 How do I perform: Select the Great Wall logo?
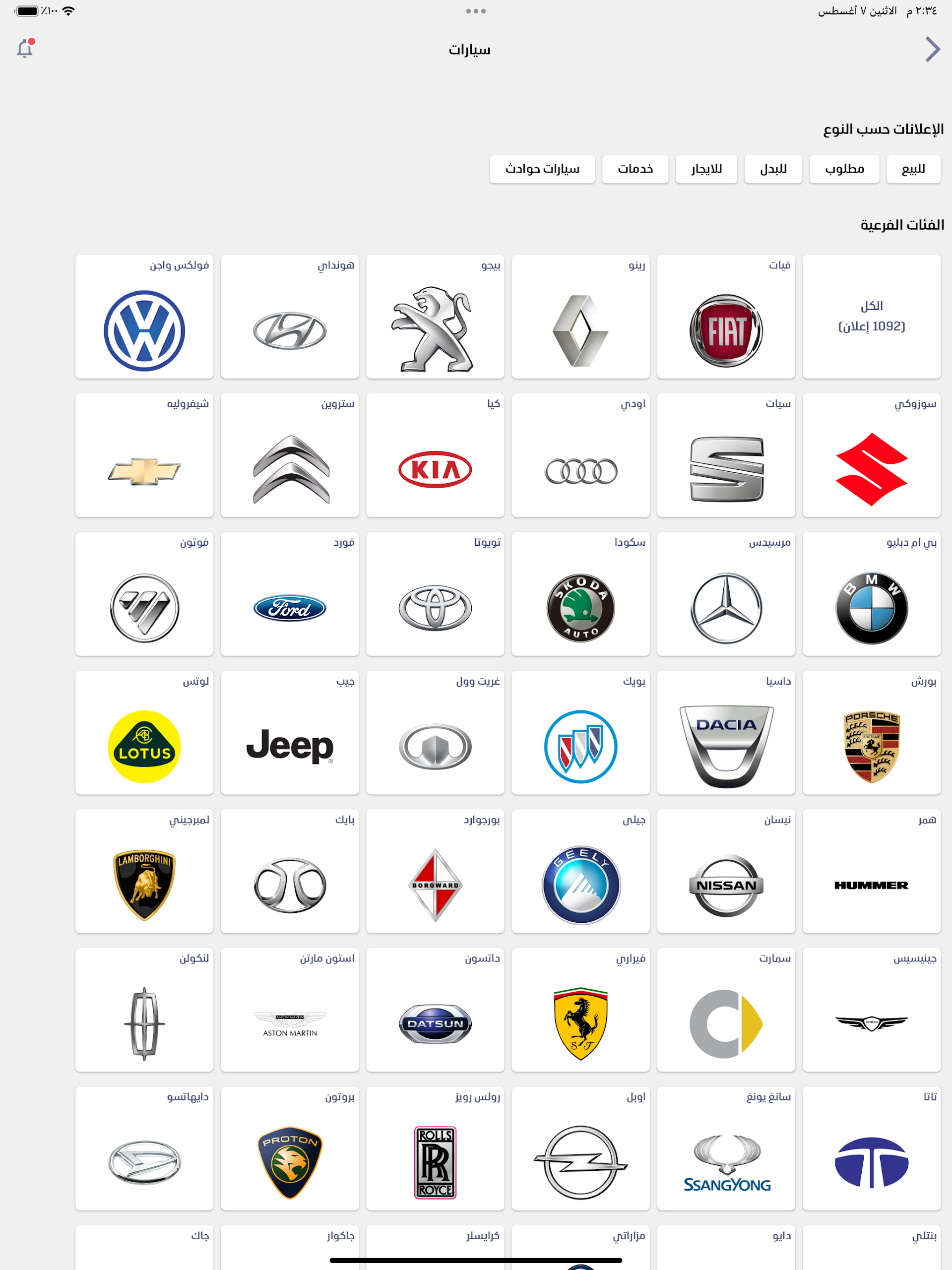point(435,747)
